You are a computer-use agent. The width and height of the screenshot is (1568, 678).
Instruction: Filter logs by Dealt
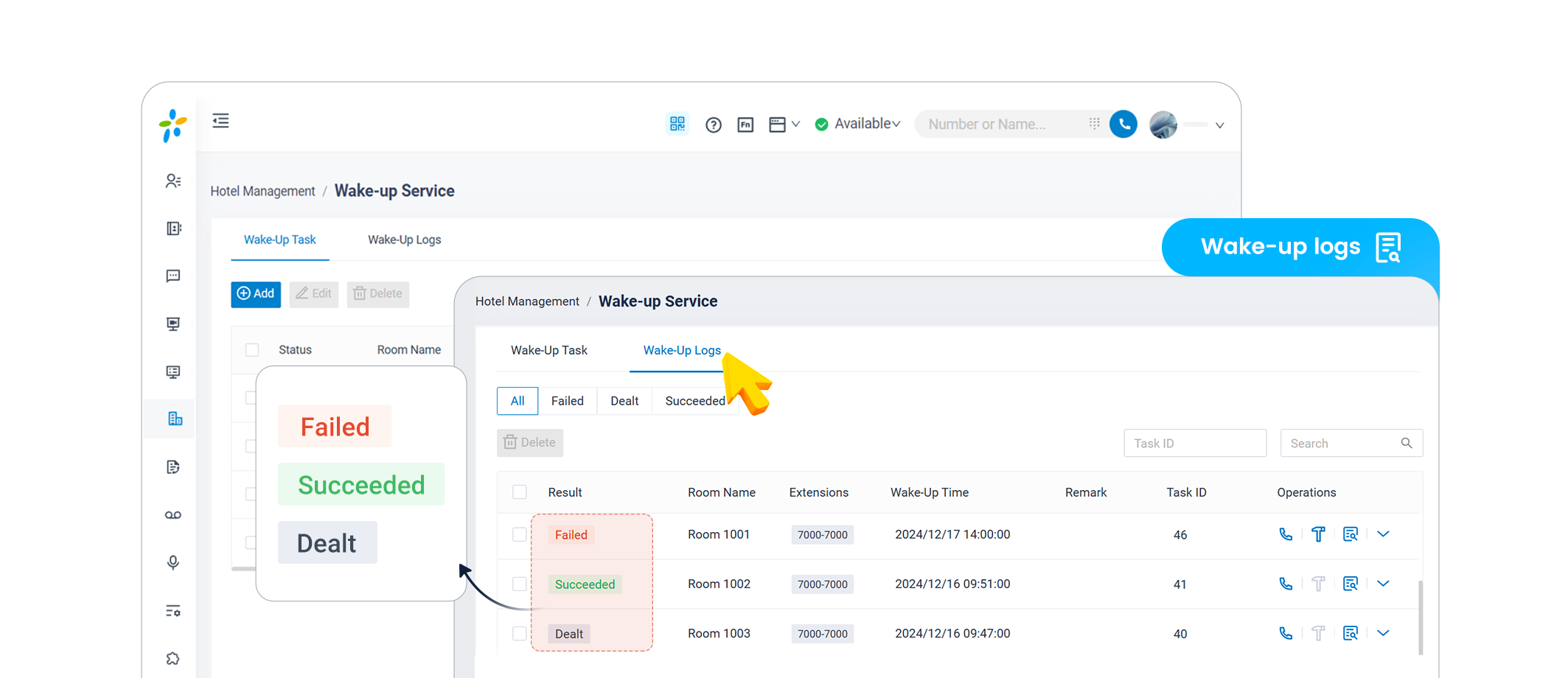pyautogui.click(x=624, y=401)
